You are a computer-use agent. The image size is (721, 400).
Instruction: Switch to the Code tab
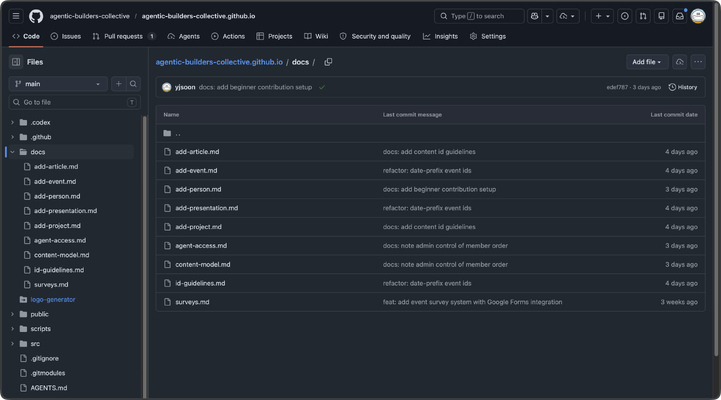[26, 36]
